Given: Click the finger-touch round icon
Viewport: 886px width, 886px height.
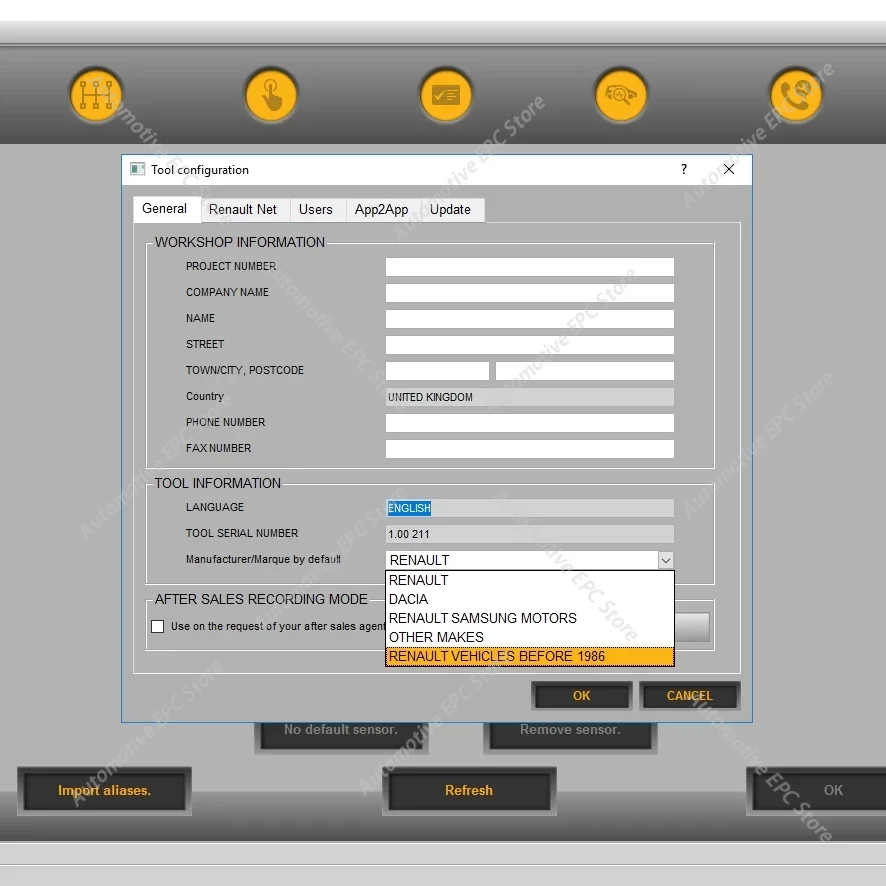Looking at the screenshot, I should click(271, 95).
